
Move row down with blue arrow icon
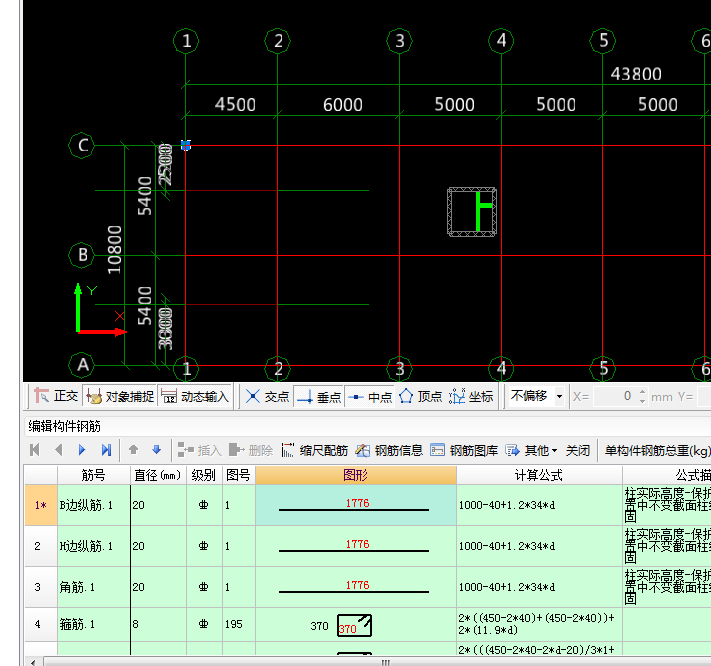point(156,450)
